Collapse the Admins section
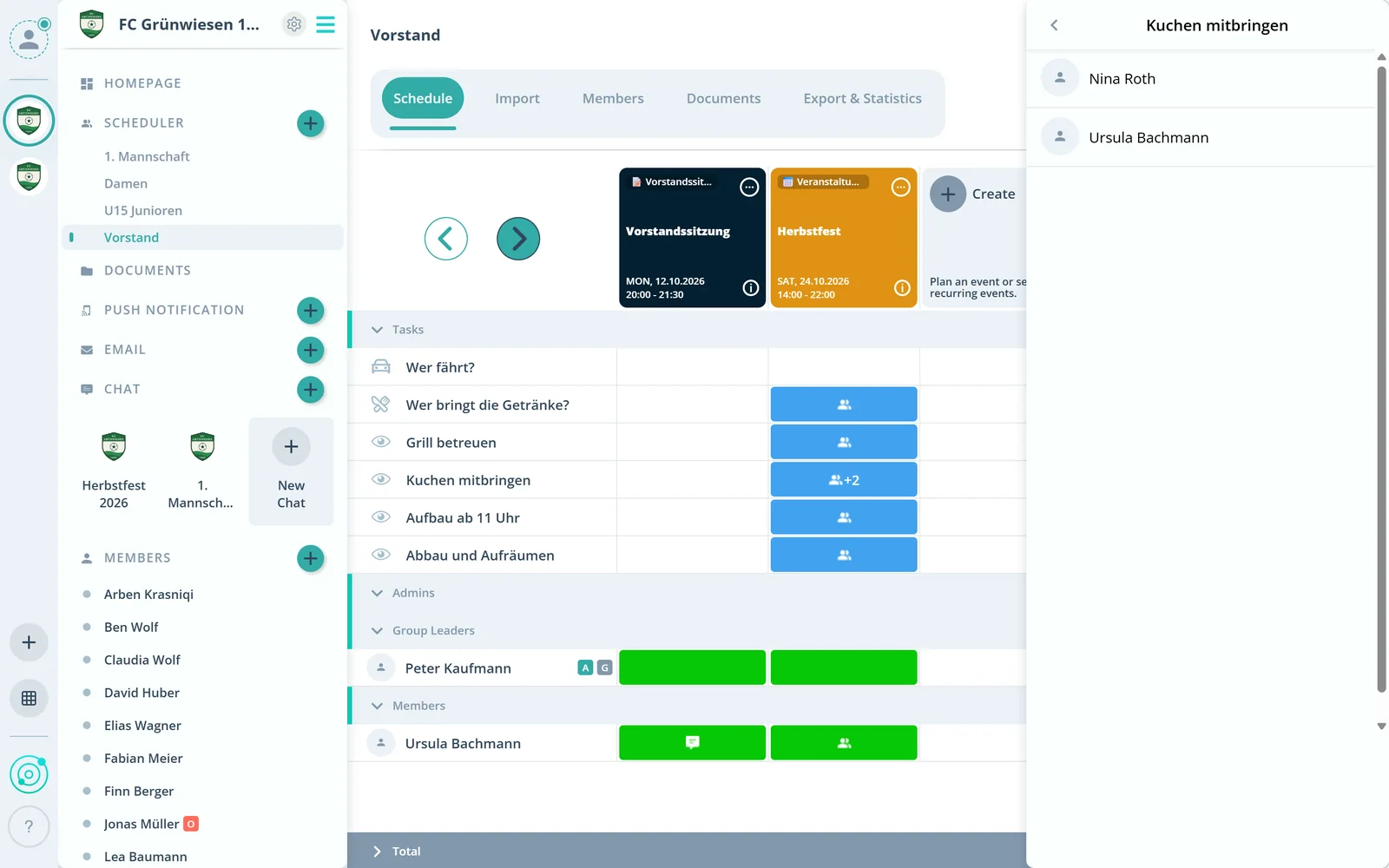The width and height of the screenshot is (1389, 868). (x=377, y=593)
